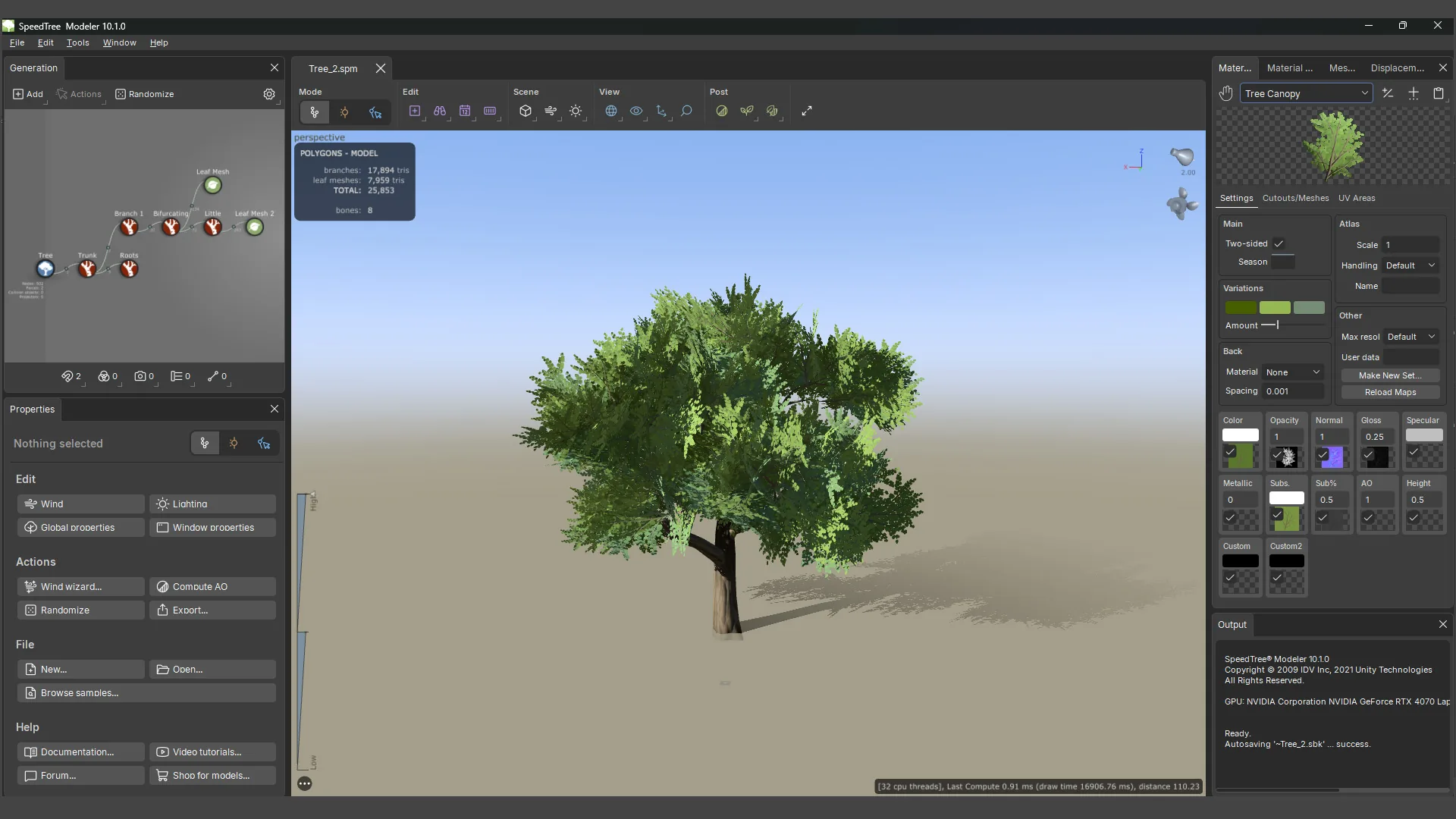Toggle the Metallic map checkbox
Image resolution: width=1456 pixels, height=819 pixels.
(1230, 517)
